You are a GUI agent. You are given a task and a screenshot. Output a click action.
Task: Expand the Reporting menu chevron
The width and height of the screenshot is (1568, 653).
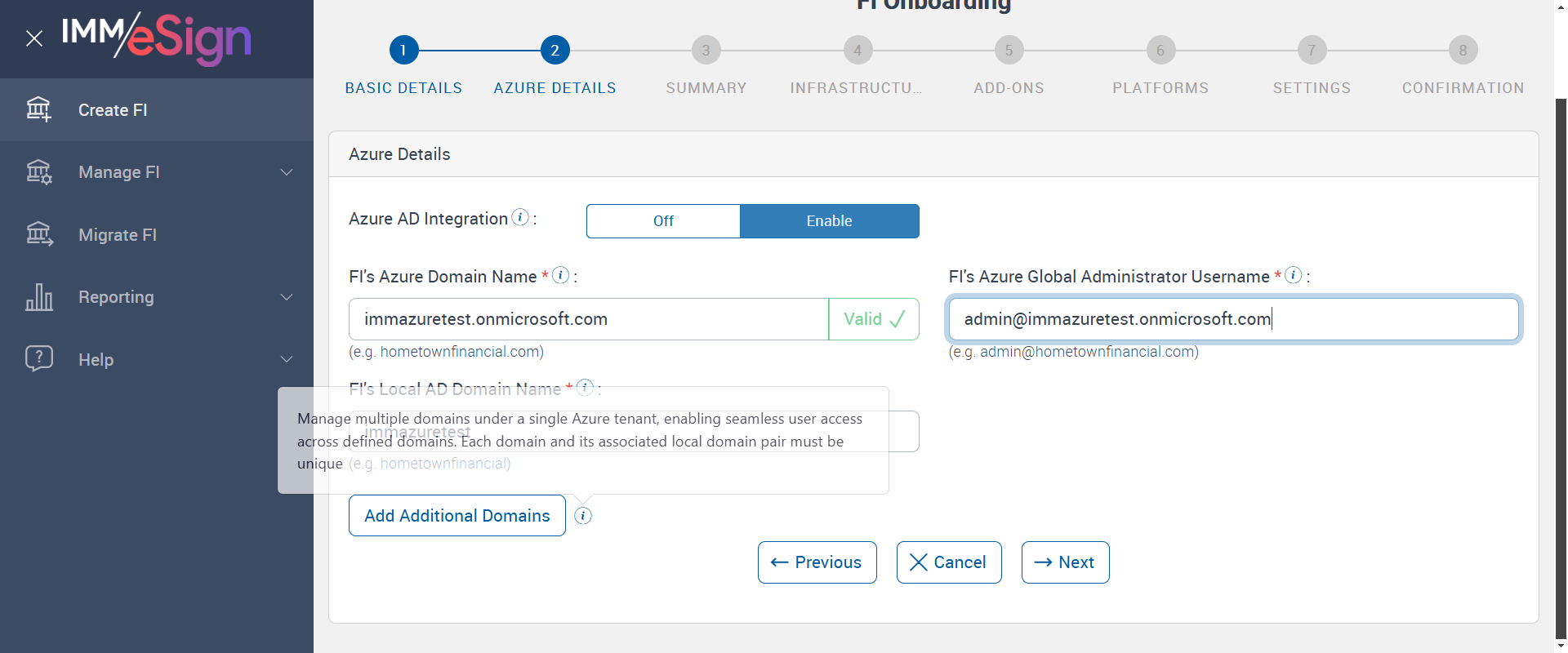(x=287, y=297)
